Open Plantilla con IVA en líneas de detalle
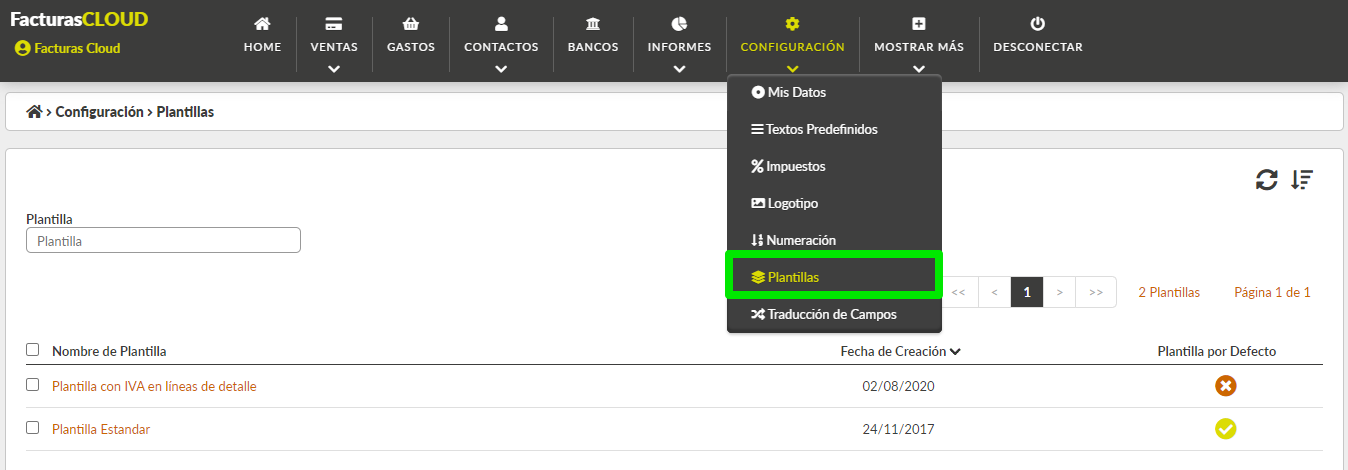This screenshot has width=1348, height=470. (154, 386)
